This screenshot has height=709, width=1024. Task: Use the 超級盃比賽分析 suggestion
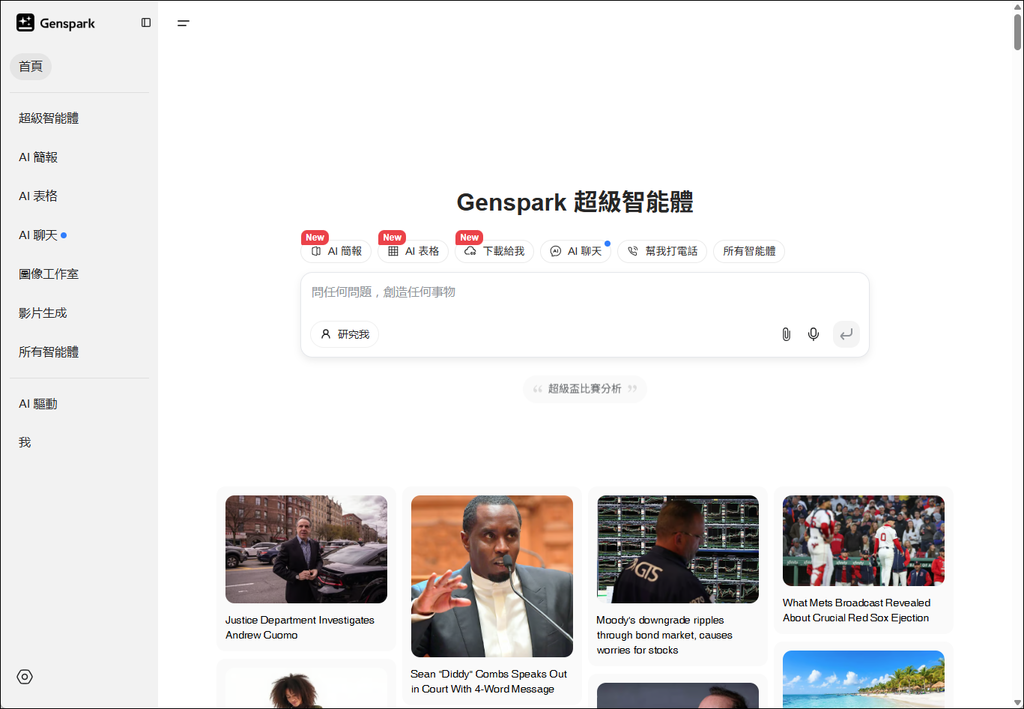tap(584, 389)
